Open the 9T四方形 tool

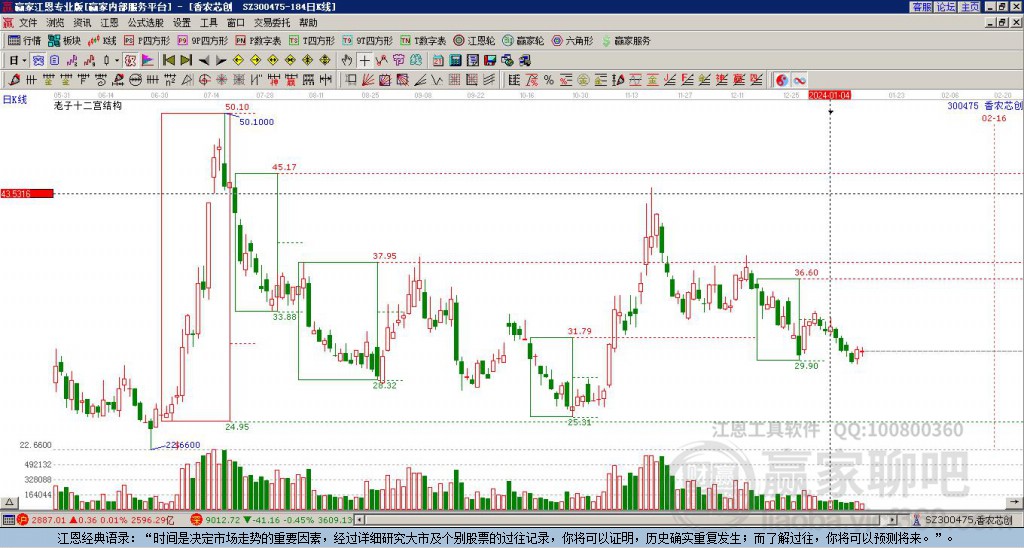pos(368,40)
